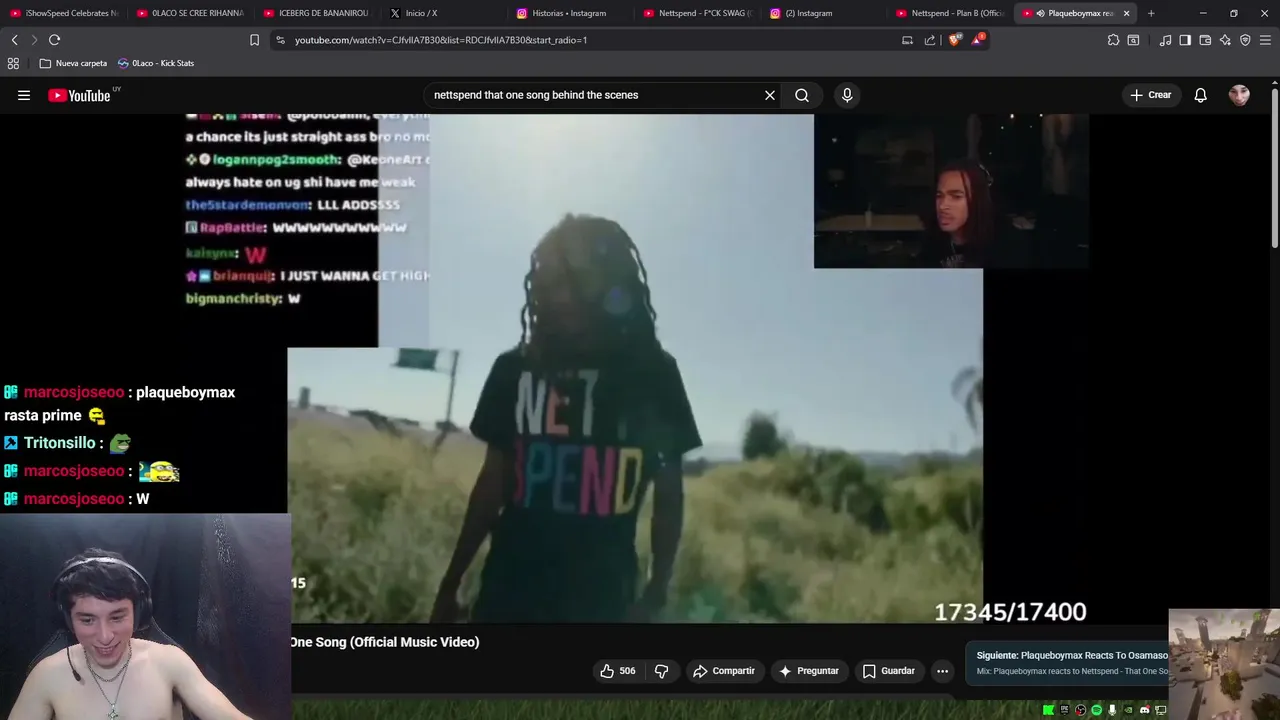This screenshot has height=720, width=1280.
Task: Start voice search with the microphone
Action: [x=847, y=95]
